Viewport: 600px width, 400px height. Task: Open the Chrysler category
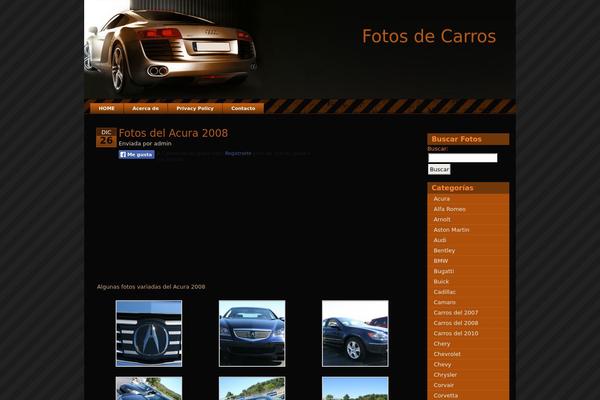point(445,374)
